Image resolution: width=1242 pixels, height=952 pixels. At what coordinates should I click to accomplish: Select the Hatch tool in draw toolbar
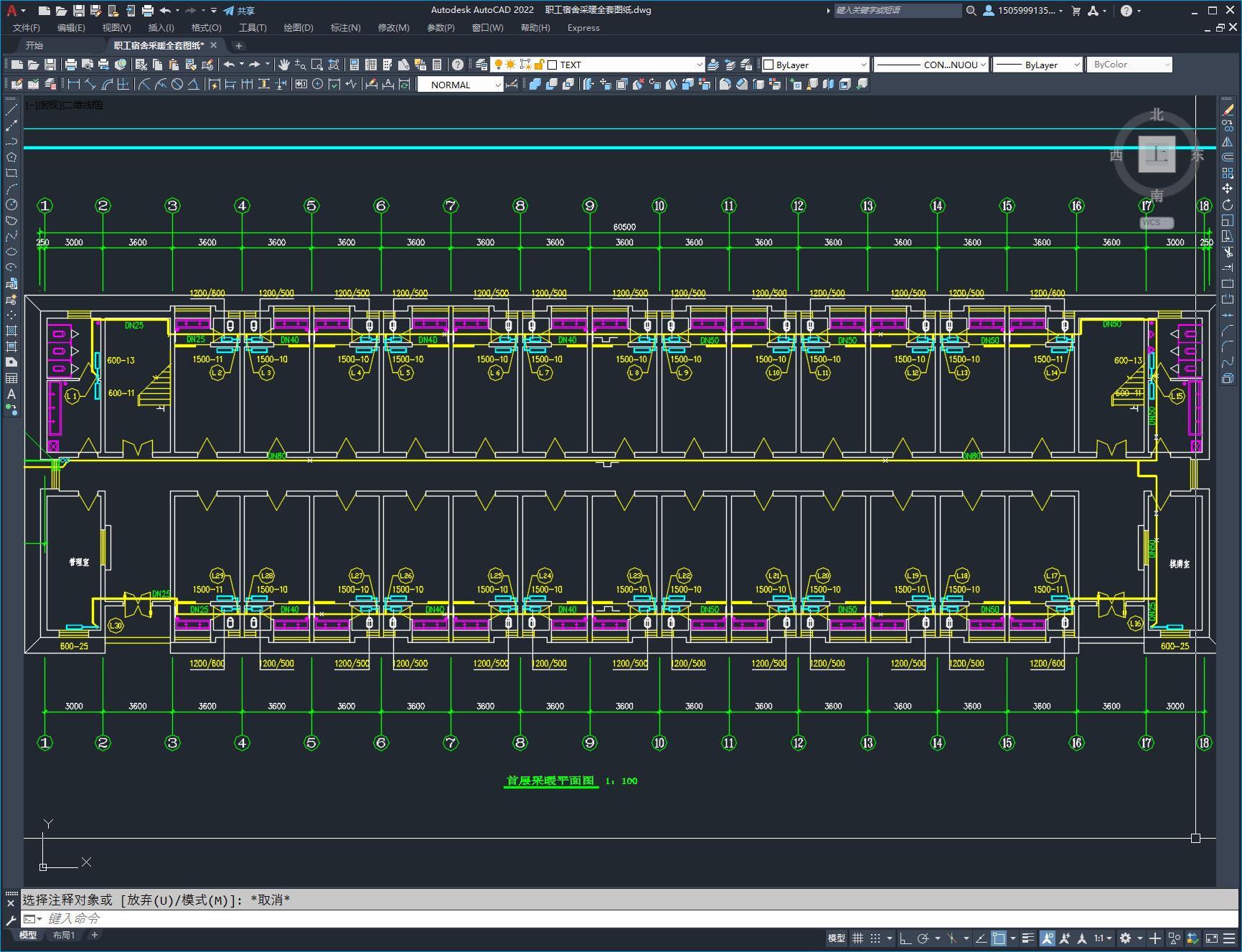11,331
